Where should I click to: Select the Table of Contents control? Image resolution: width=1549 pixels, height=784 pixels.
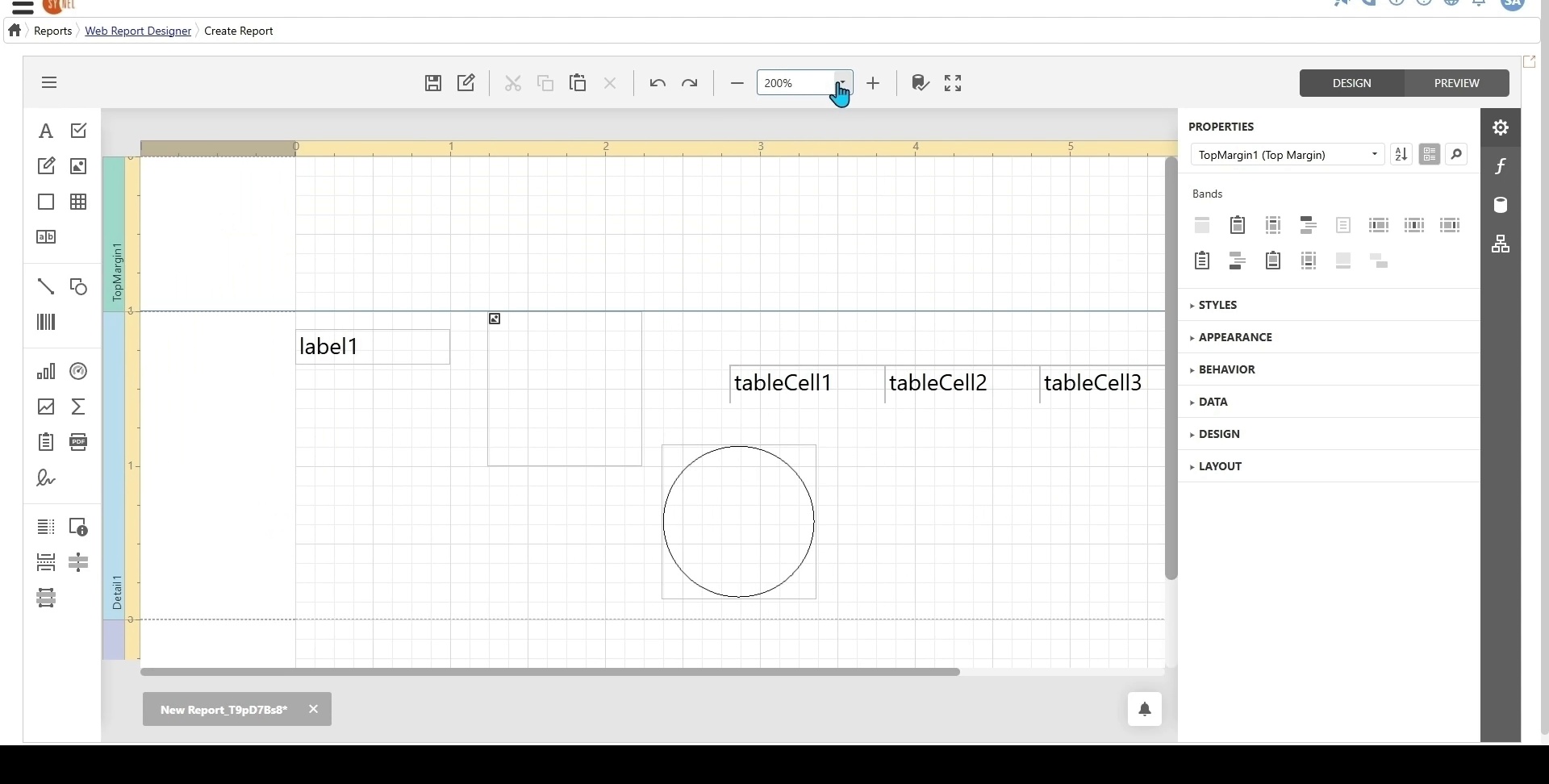click(x=46, y=527)
